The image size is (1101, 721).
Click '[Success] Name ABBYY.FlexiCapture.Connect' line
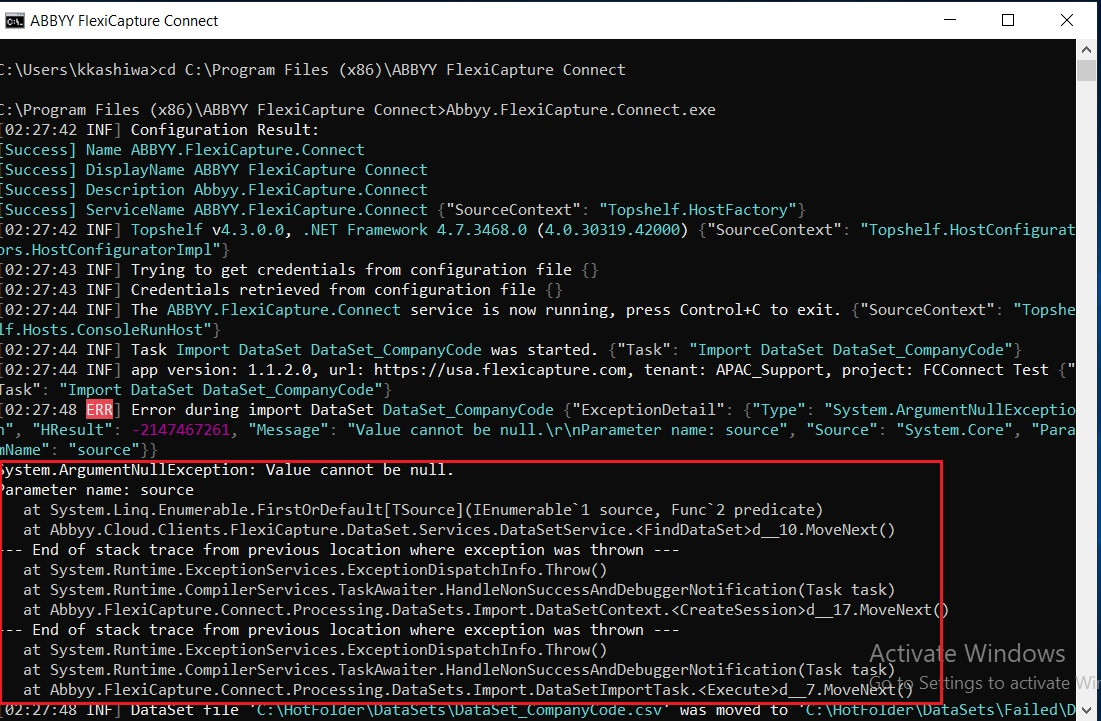click(x=183, y=150)
